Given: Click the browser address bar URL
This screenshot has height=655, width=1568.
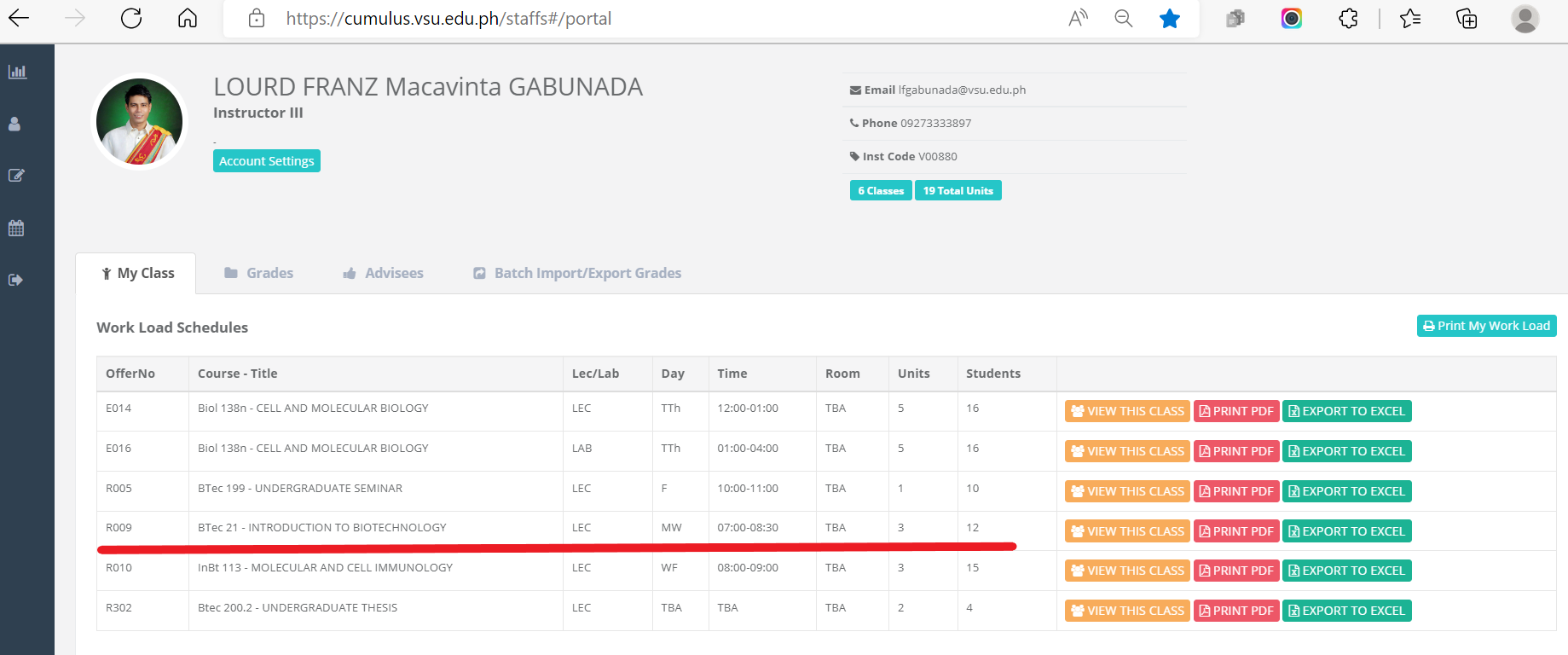Looking at the screenshot, I should [448, 19].
